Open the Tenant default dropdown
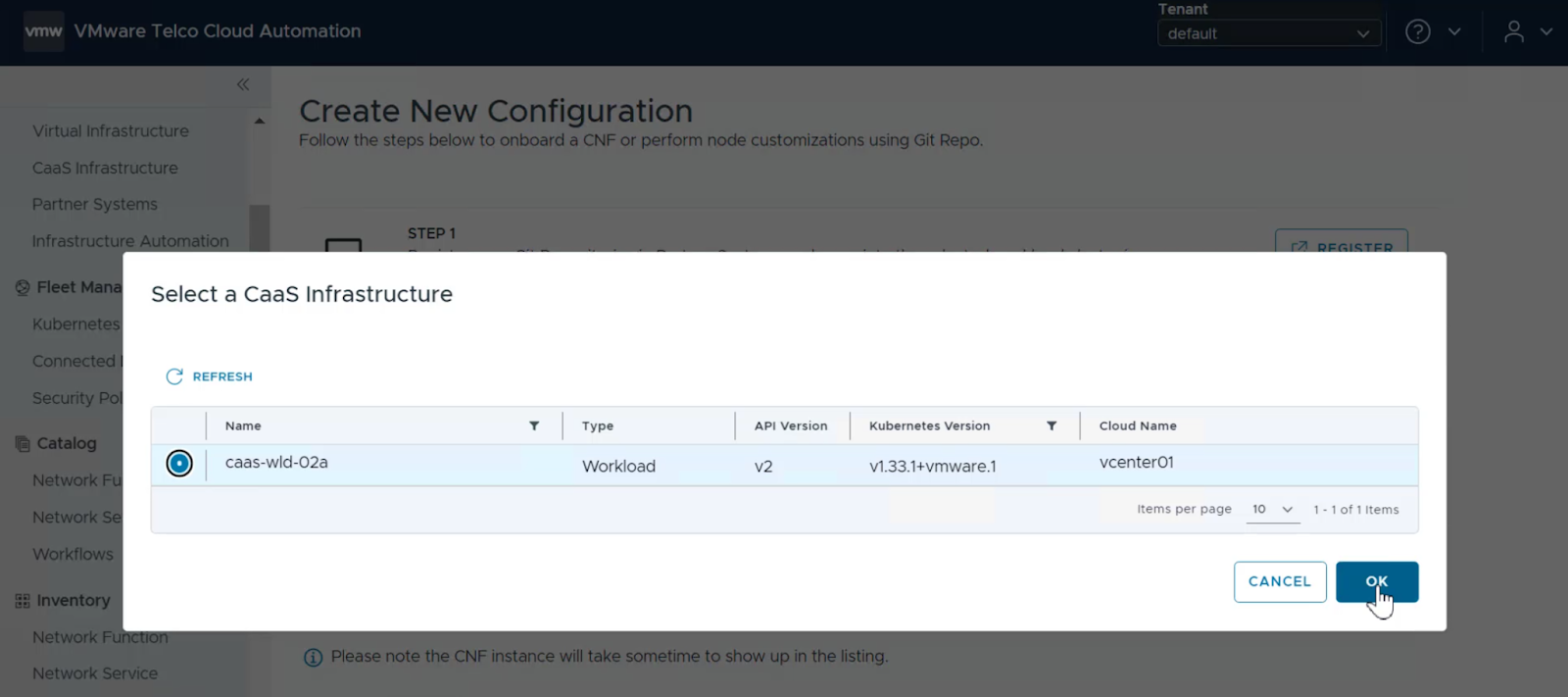The width and height of the screenshot is (1568, 697). (1269, 33)
